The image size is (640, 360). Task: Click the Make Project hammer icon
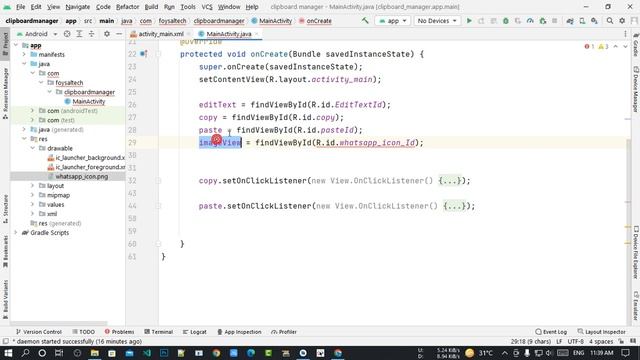point(365,20)
